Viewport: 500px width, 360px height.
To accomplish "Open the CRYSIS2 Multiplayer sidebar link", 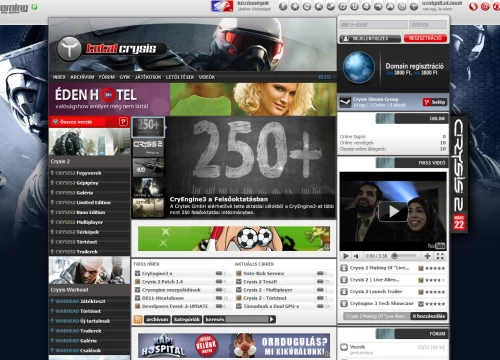I will coord(79,222).
